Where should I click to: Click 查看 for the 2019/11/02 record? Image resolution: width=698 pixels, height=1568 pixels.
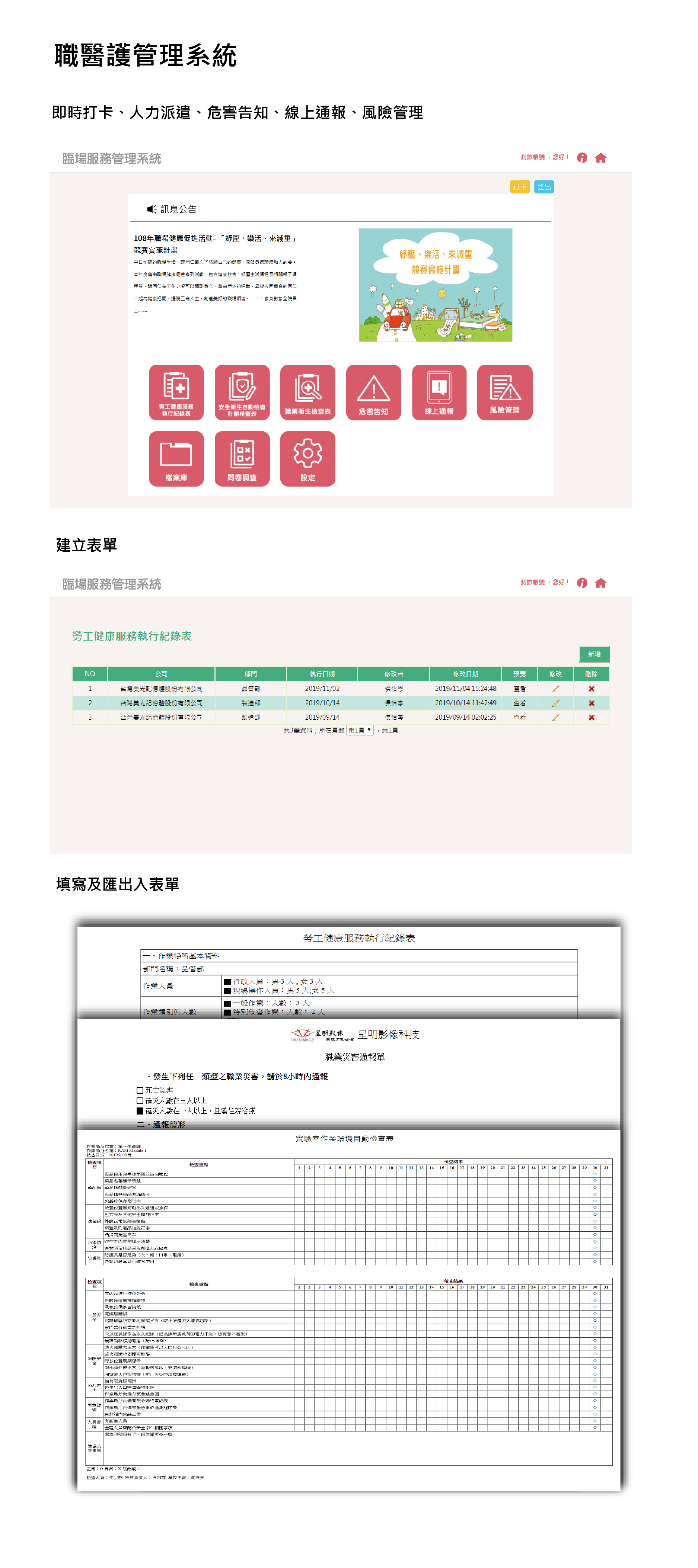(520, 689)
